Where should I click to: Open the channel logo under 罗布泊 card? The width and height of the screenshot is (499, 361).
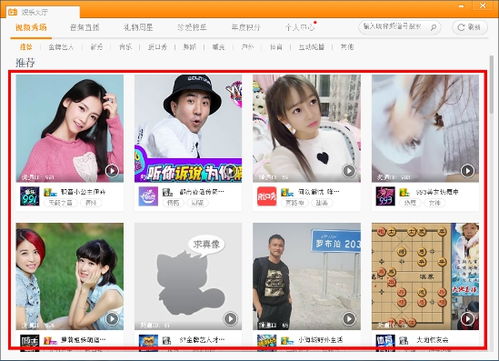pyautogui.click(x=267, y=342)
